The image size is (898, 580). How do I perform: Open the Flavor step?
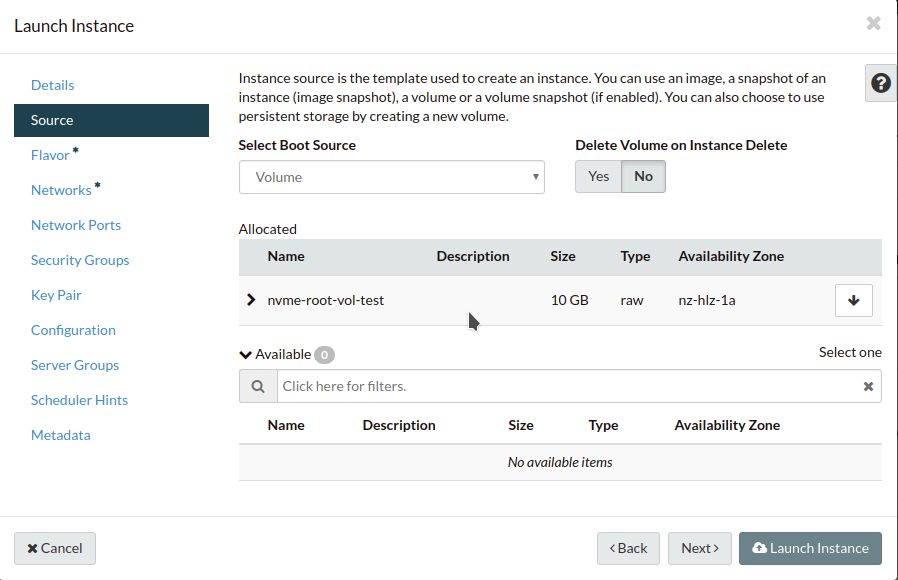50,155
